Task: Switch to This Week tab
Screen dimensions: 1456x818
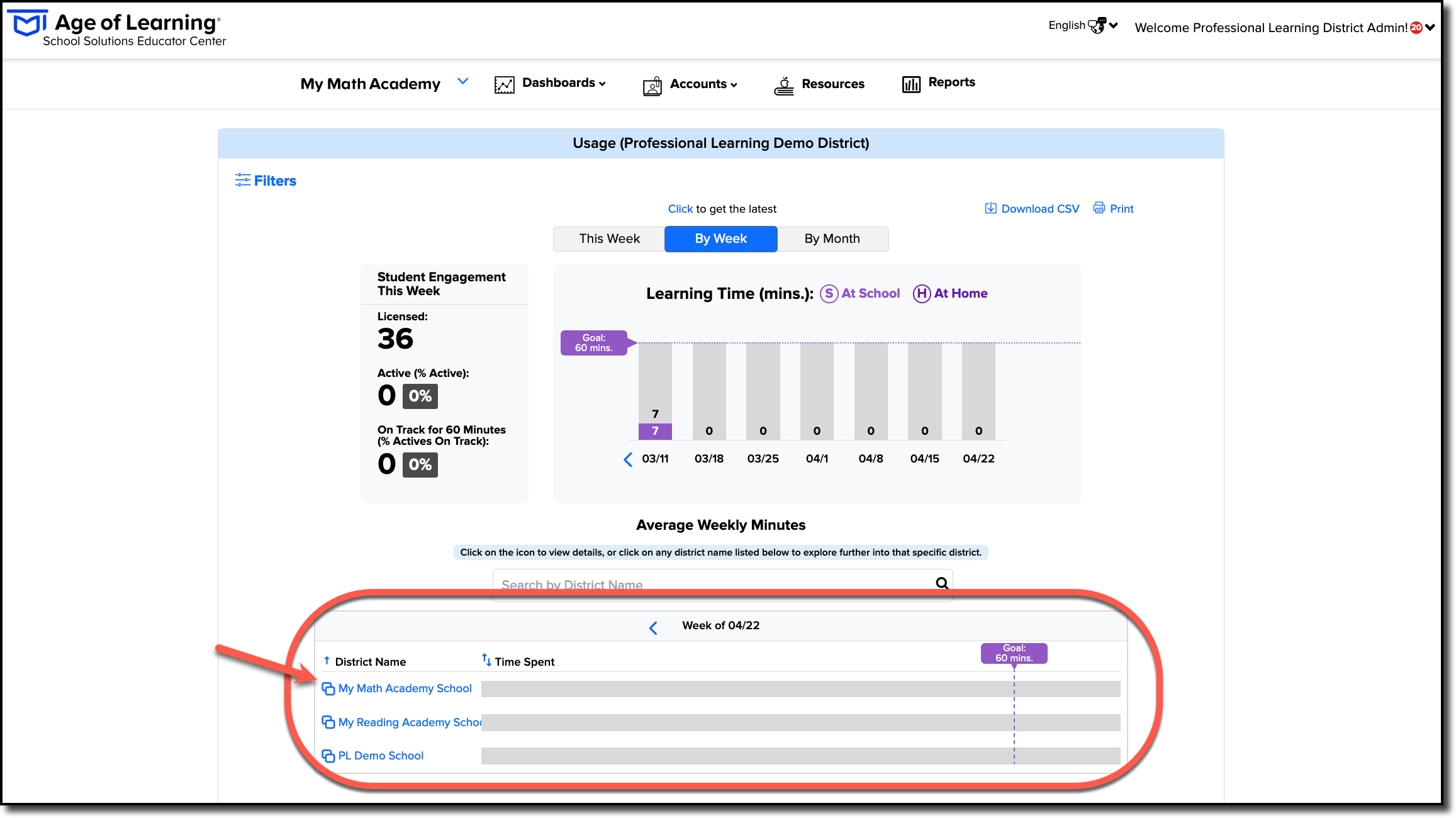Action: pos(609,239)
